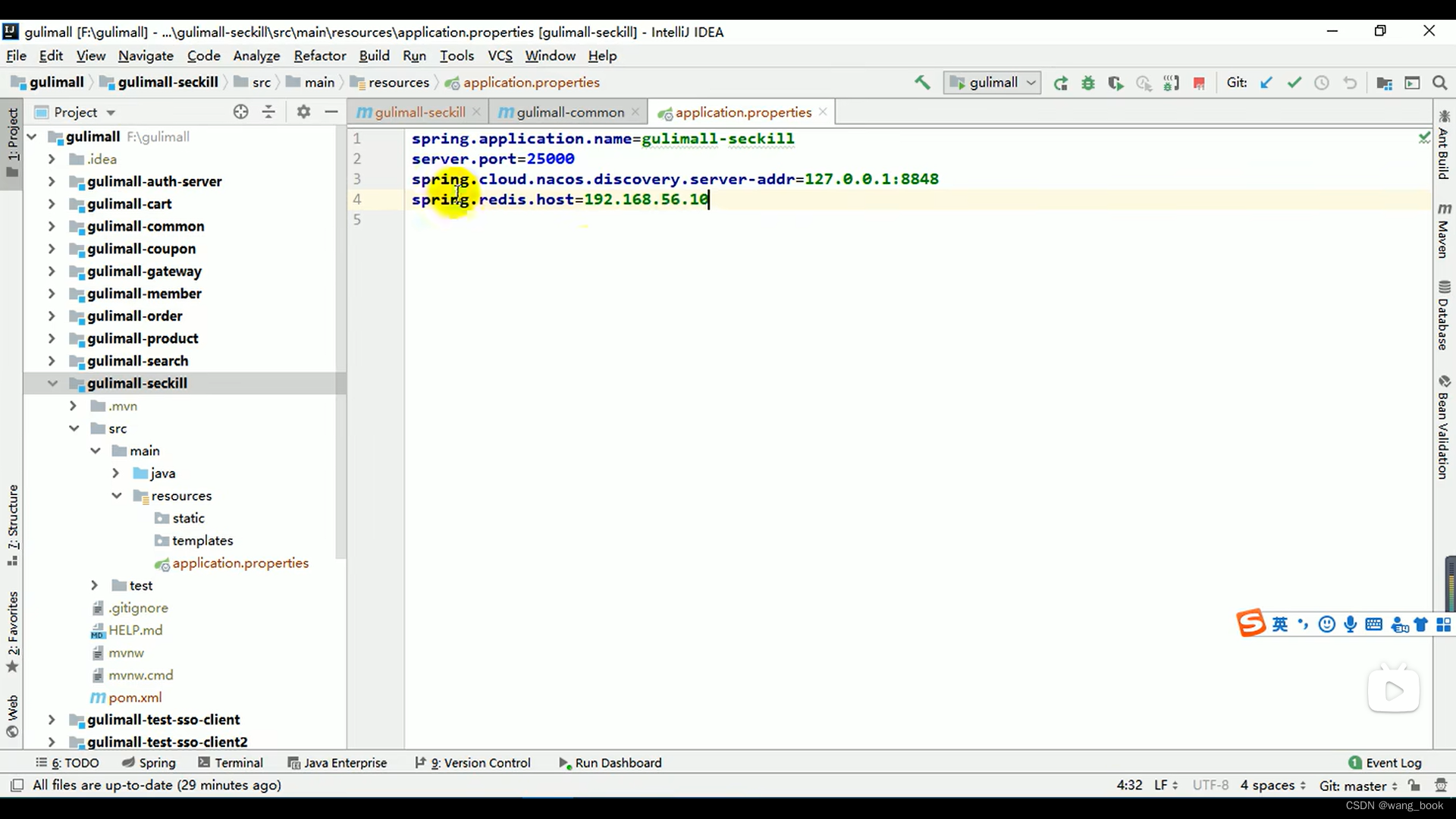The width and height of the screenshot is (1456, 819).
Task: Click the lock icon in status bar
Action: coord(1414,785)
